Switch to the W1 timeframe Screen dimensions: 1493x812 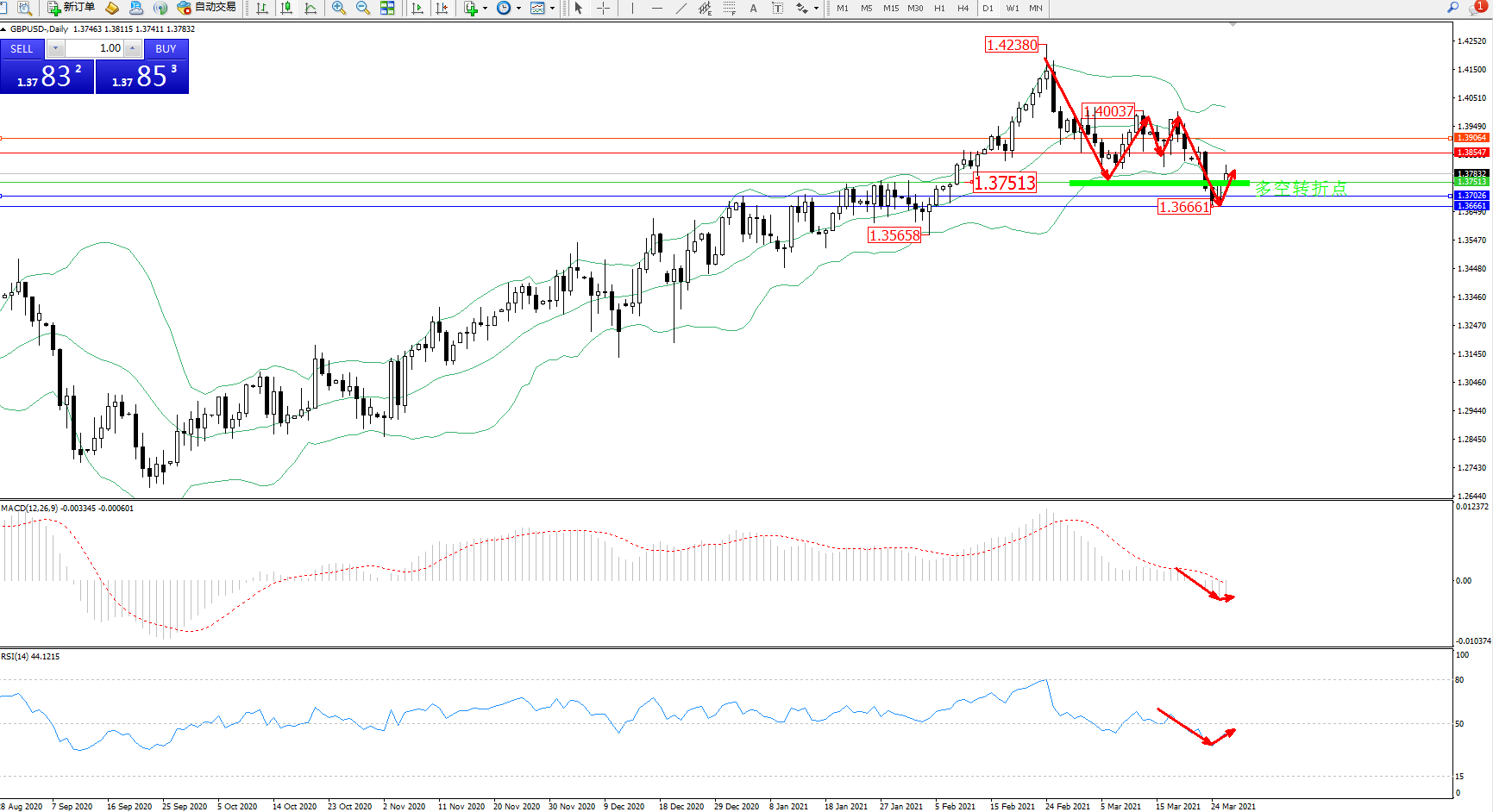[x=1012, y=8]
